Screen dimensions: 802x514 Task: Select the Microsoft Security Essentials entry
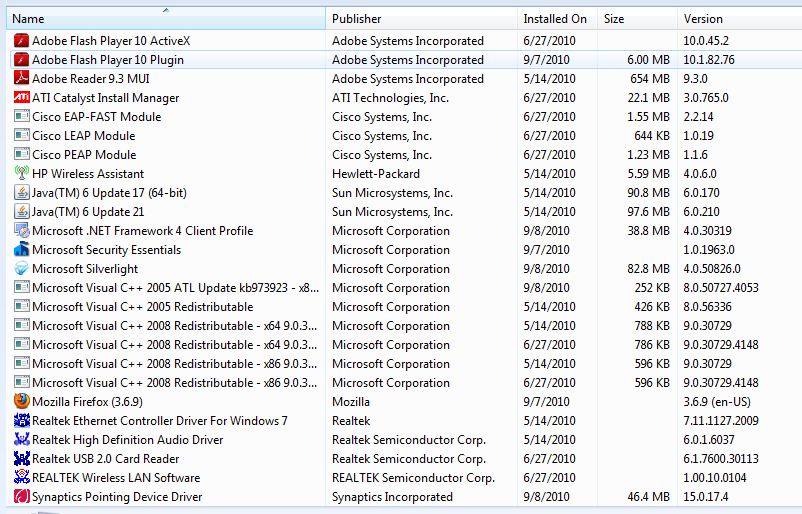[x=106, y=250]
